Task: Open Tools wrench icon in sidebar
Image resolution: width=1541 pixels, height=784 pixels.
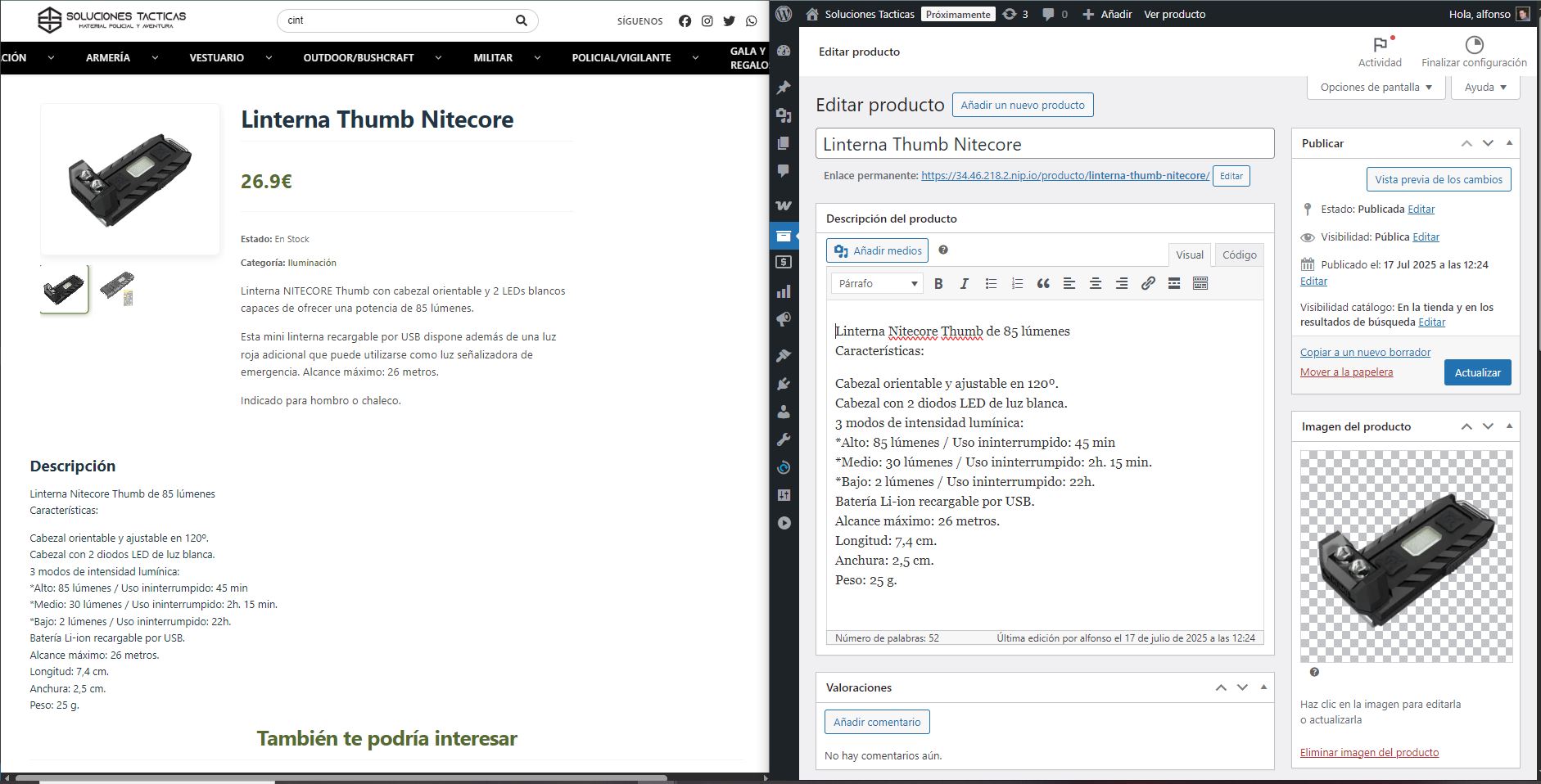Action: 784,439
